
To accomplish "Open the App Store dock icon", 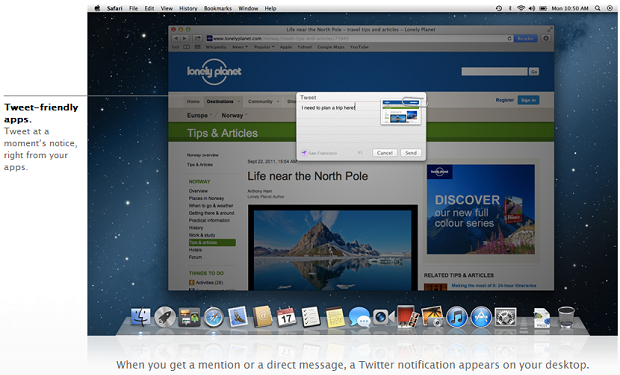I will pyautogui.click(x=481, y=317).
